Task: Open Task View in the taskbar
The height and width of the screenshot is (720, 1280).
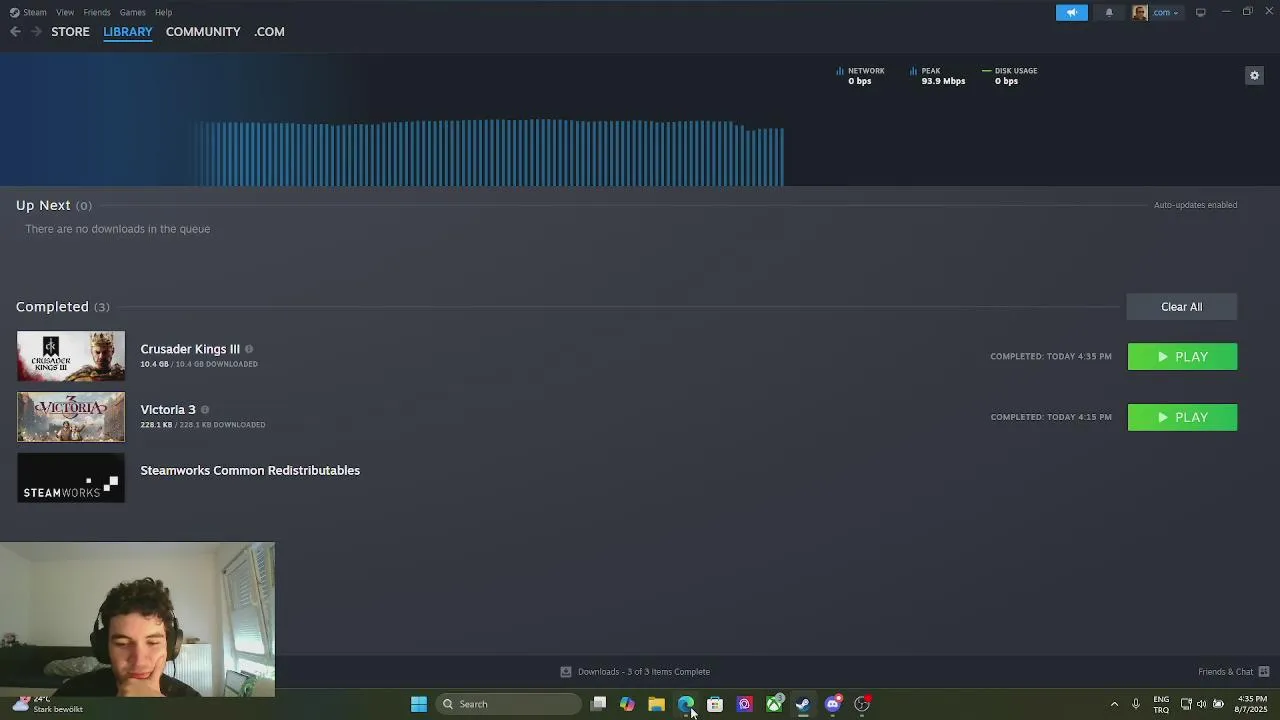Action: click(598, 704)
